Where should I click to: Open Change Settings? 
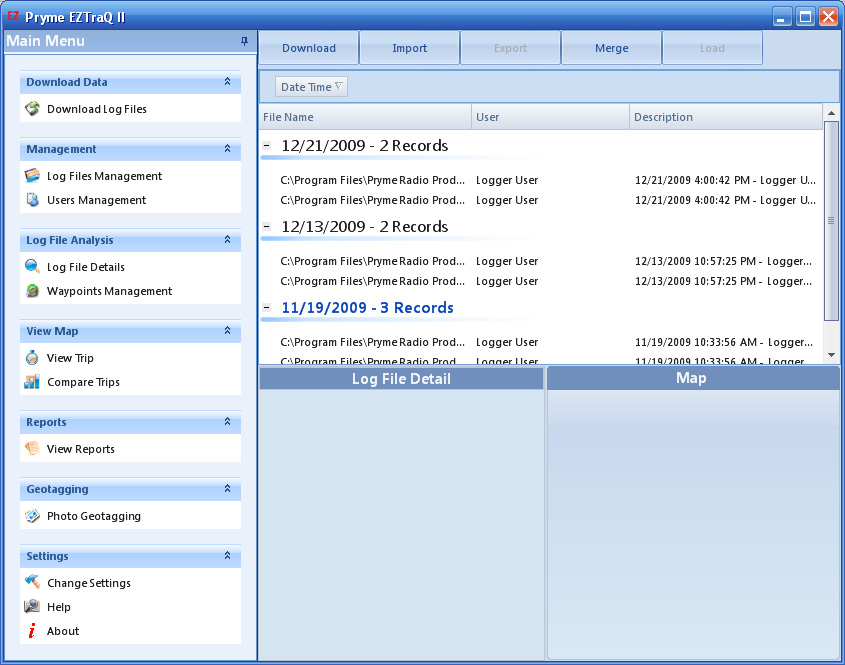tap(89, 583)
